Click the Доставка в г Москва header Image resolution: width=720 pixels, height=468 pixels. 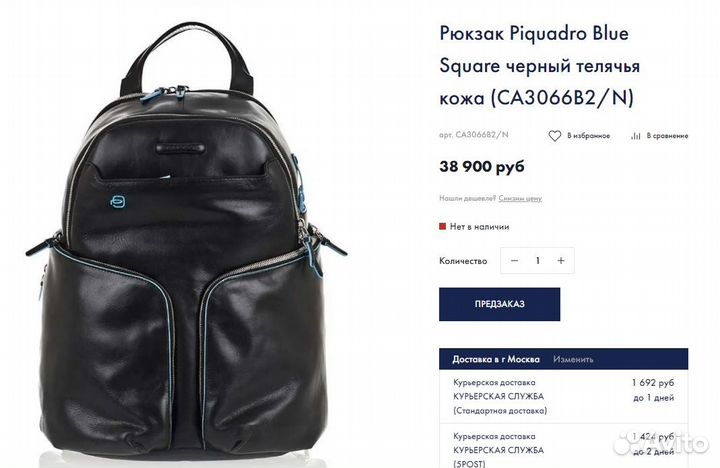(496, 359)
